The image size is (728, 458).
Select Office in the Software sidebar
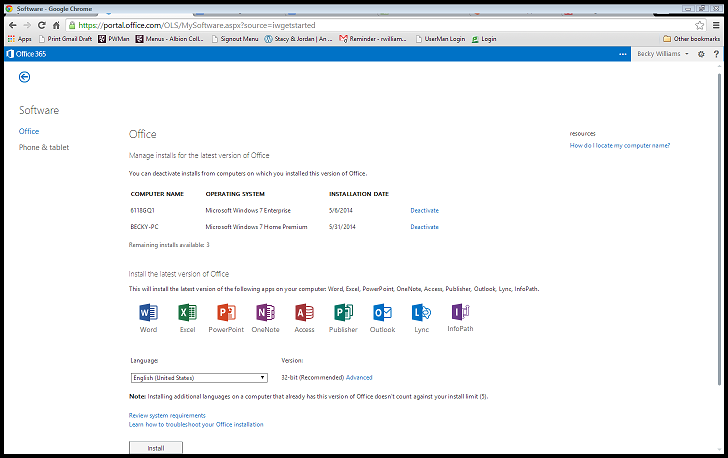pos(29,131)
